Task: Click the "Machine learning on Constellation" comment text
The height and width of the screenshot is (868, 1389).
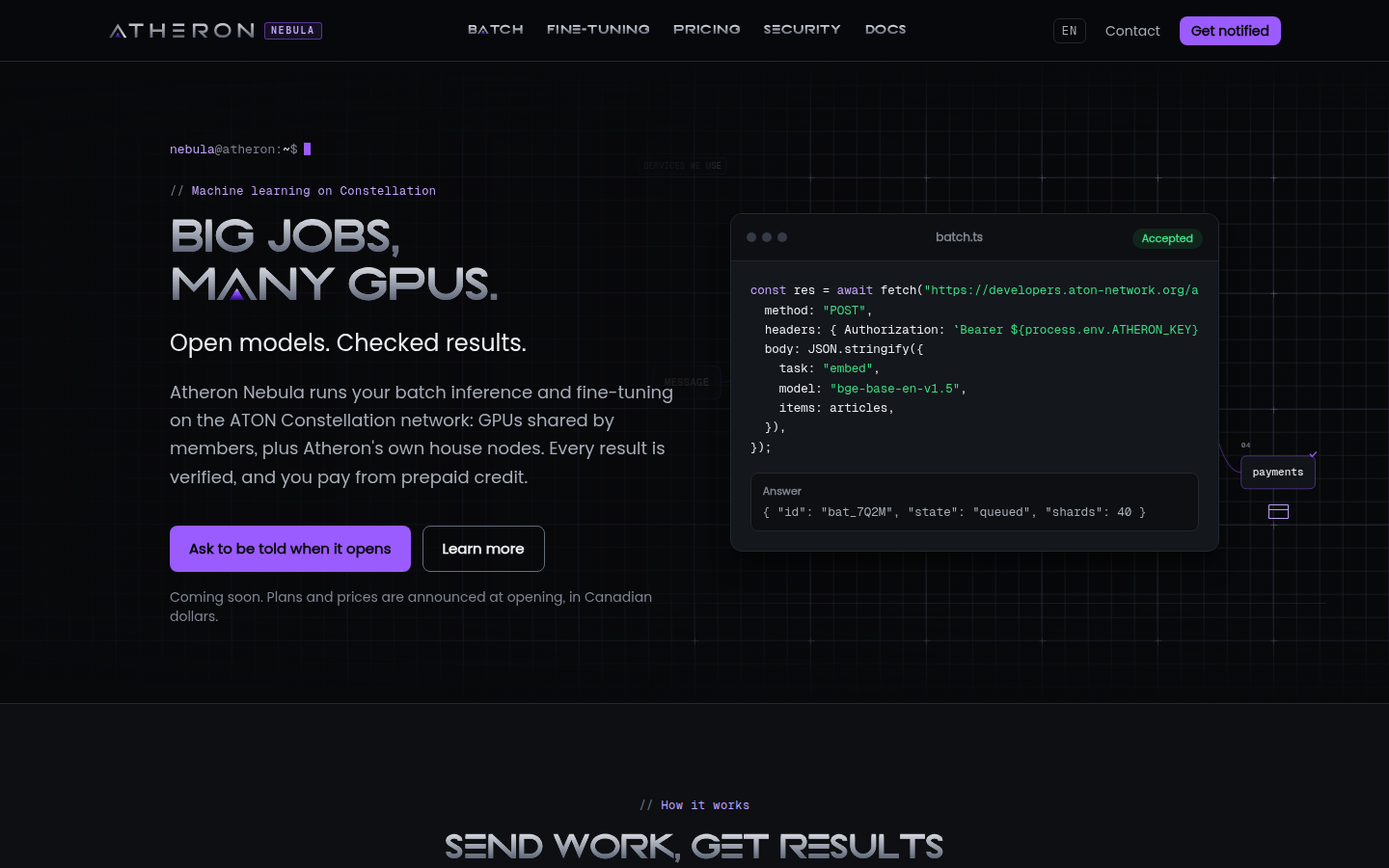Action: [313, 191]
